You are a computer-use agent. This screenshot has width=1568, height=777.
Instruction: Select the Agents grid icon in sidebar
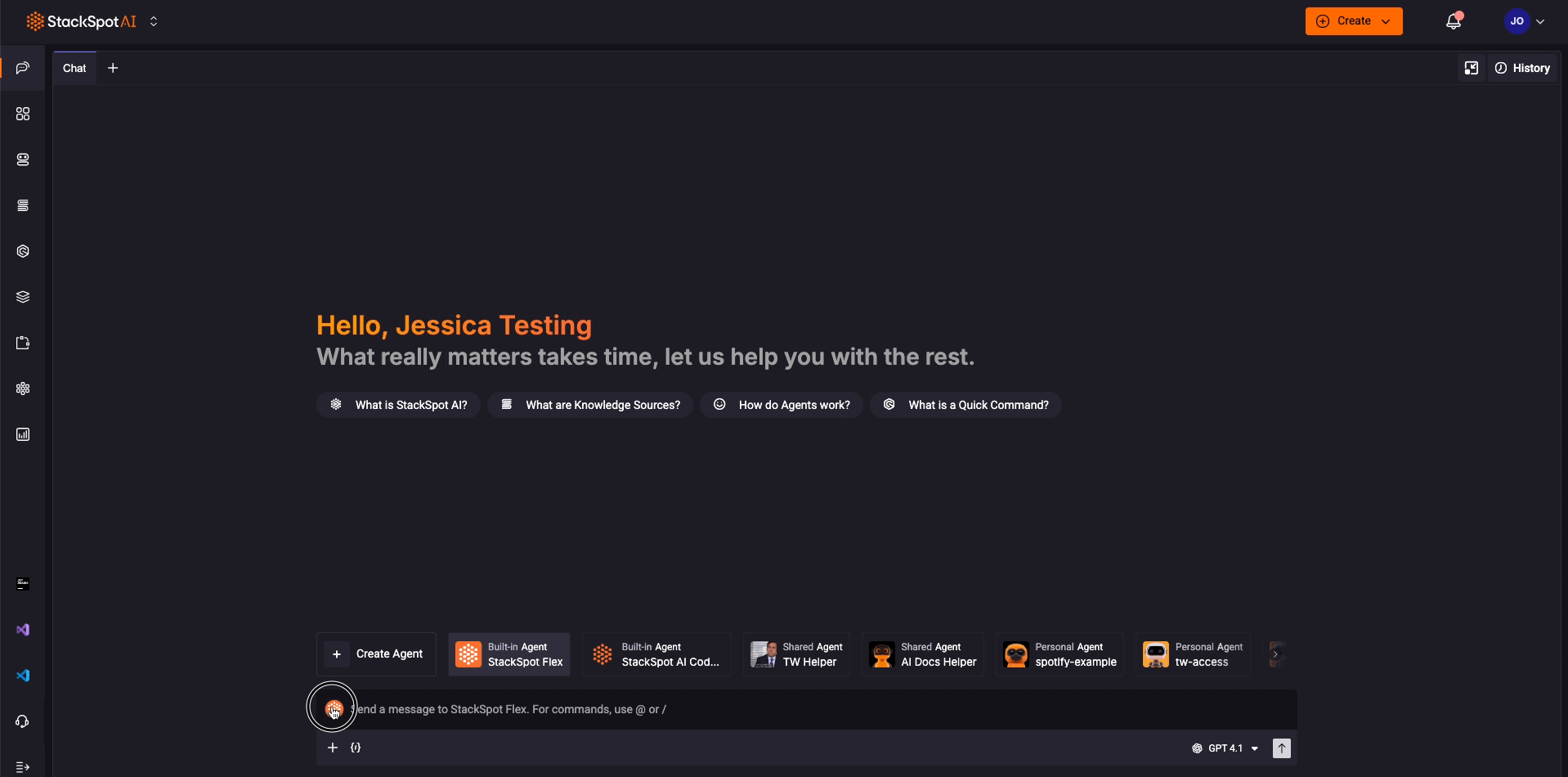pos(22,114)
